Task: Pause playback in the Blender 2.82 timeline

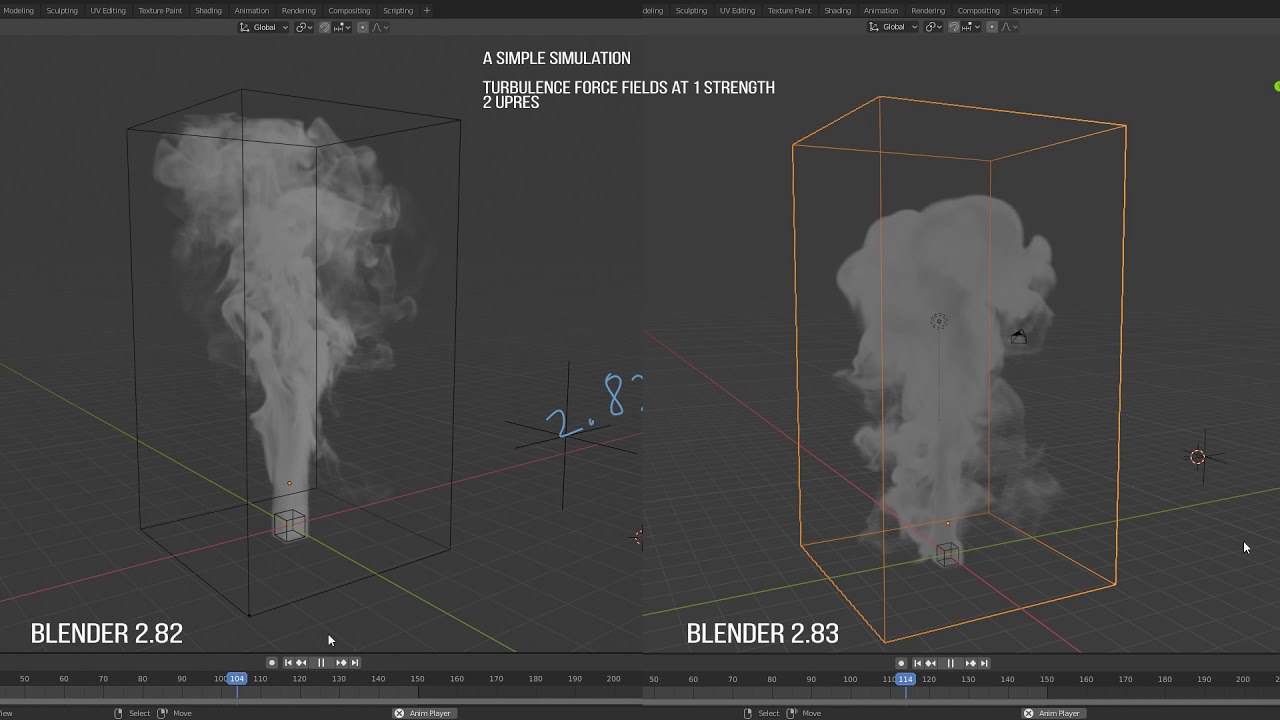Action: 321,662
